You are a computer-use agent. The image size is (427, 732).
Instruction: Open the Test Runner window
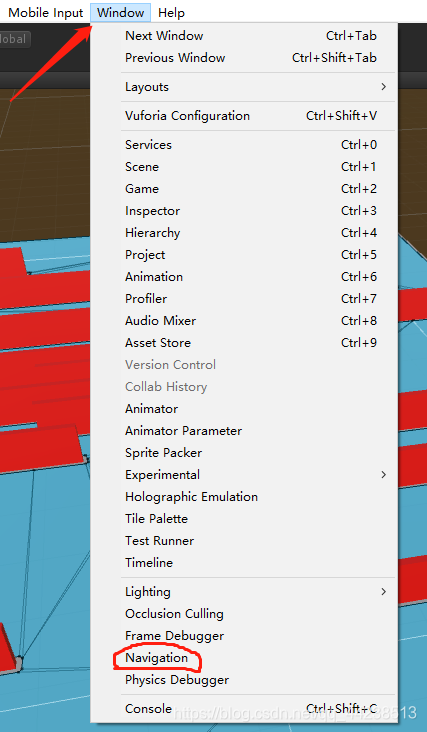click(x=244, y=541)
